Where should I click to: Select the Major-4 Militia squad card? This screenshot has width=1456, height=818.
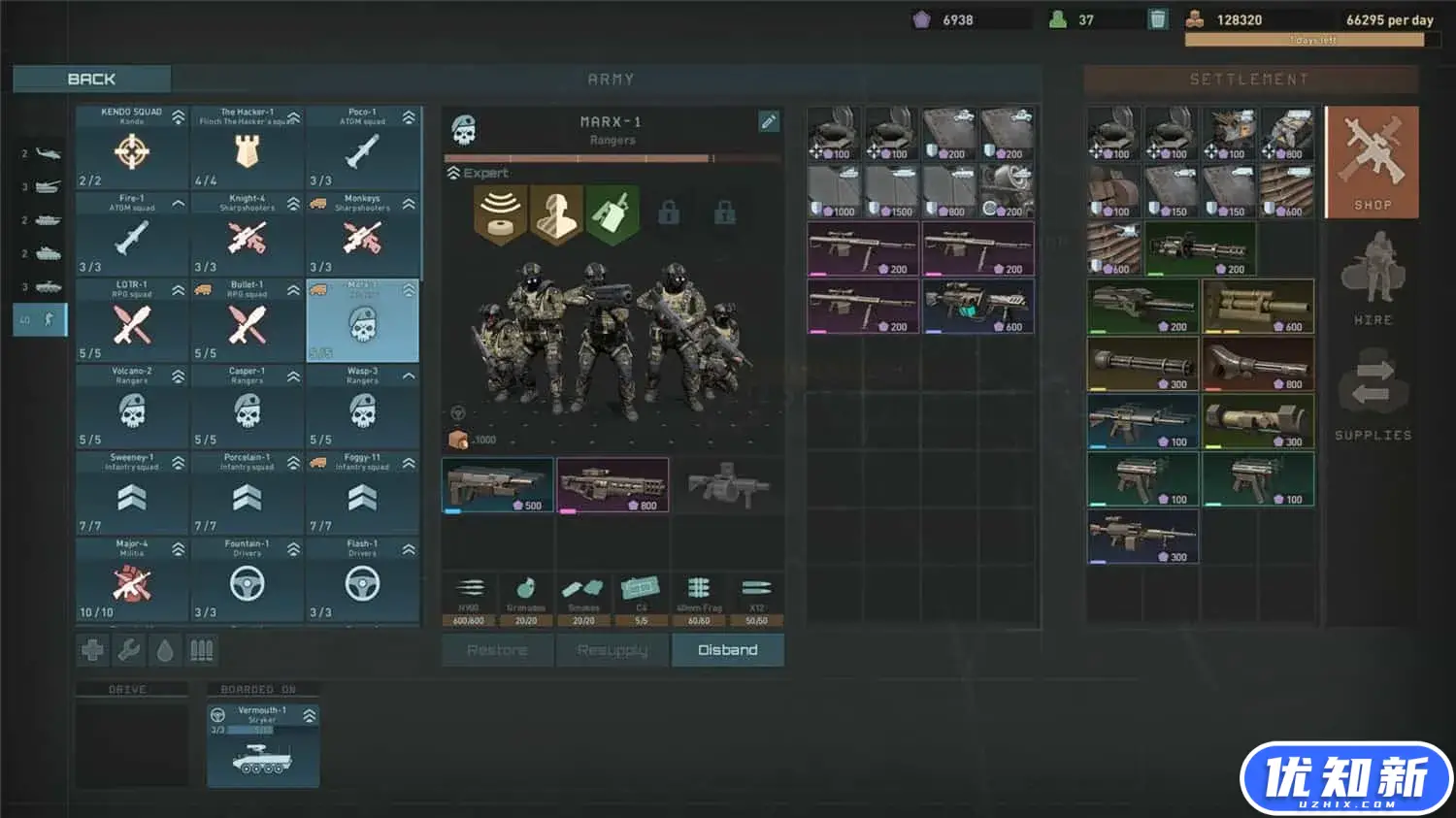132,579
